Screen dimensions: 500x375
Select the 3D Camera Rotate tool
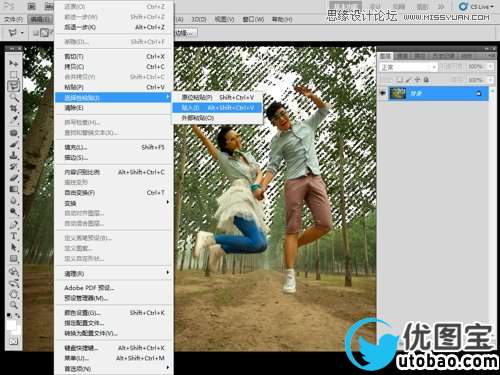14,283
